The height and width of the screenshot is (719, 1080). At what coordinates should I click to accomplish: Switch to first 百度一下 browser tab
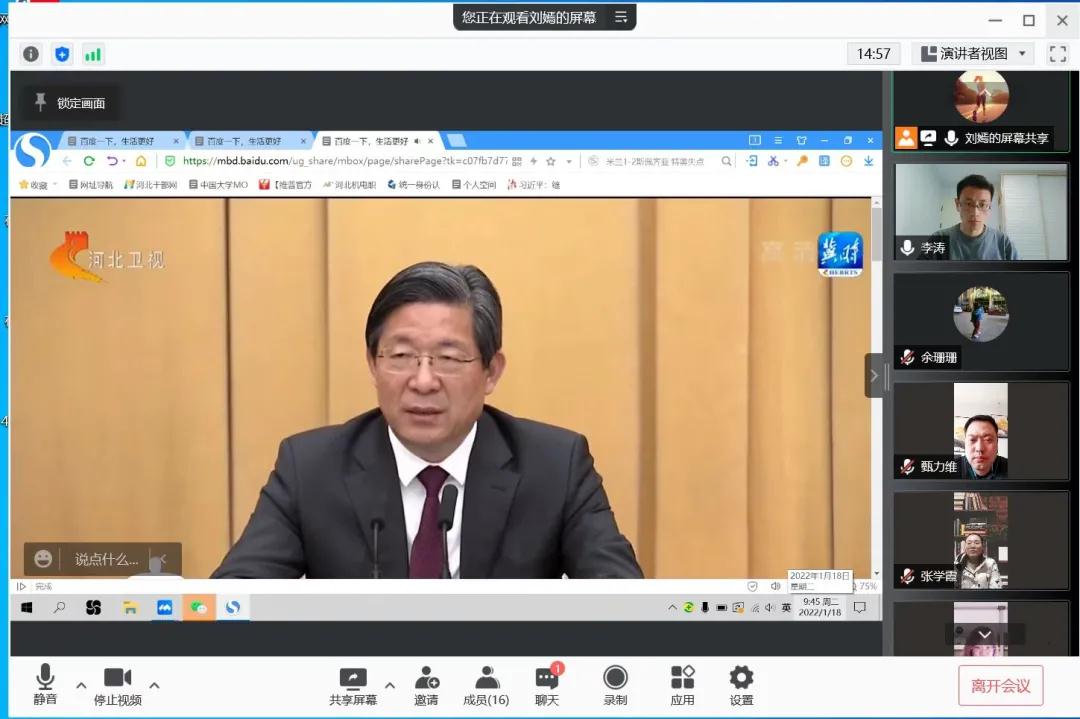pyautogui.click(x=117, y=141)
